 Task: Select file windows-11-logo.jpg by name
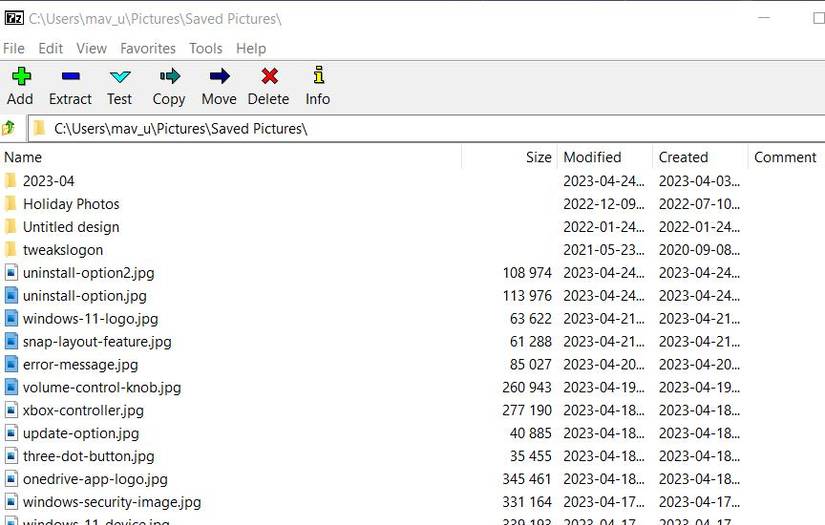pos(90,319)
